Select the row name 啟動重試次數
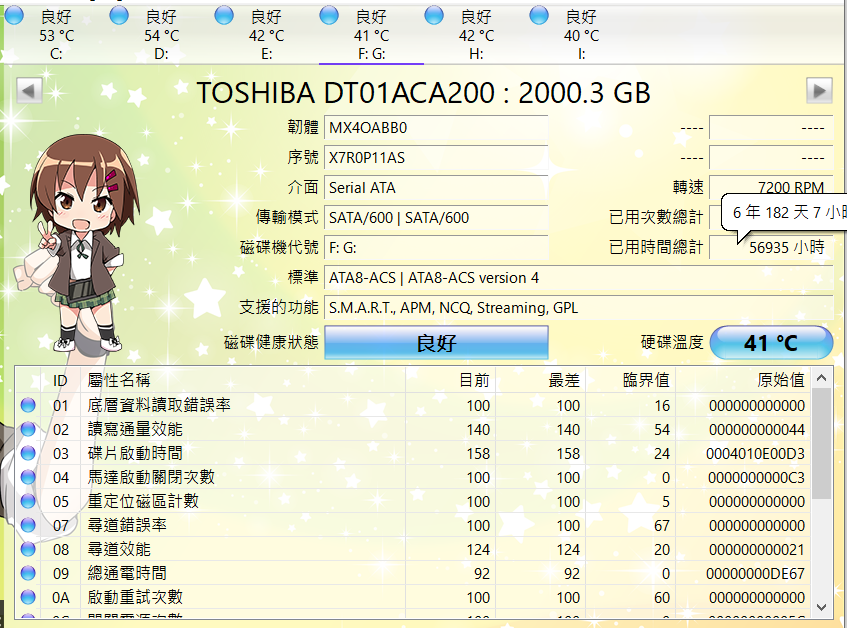 135,597
